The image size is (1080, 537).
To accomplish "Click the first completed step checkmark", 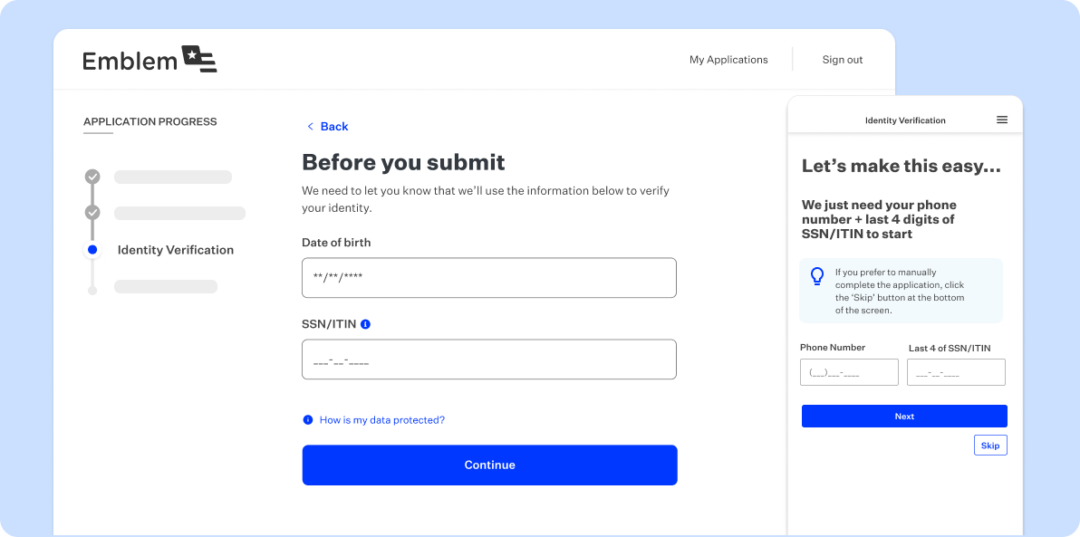I will tap(92, 177).
